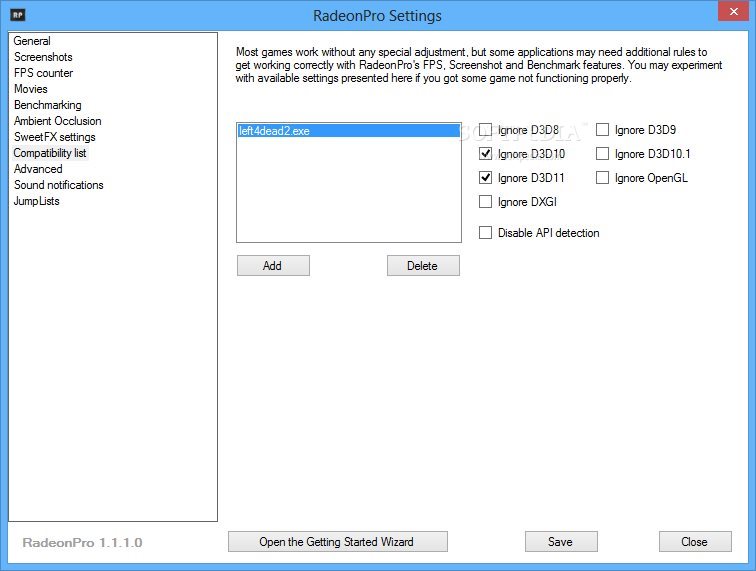
Task: Open the Getting Started Wizard
Action: click(x=338, y=542)
